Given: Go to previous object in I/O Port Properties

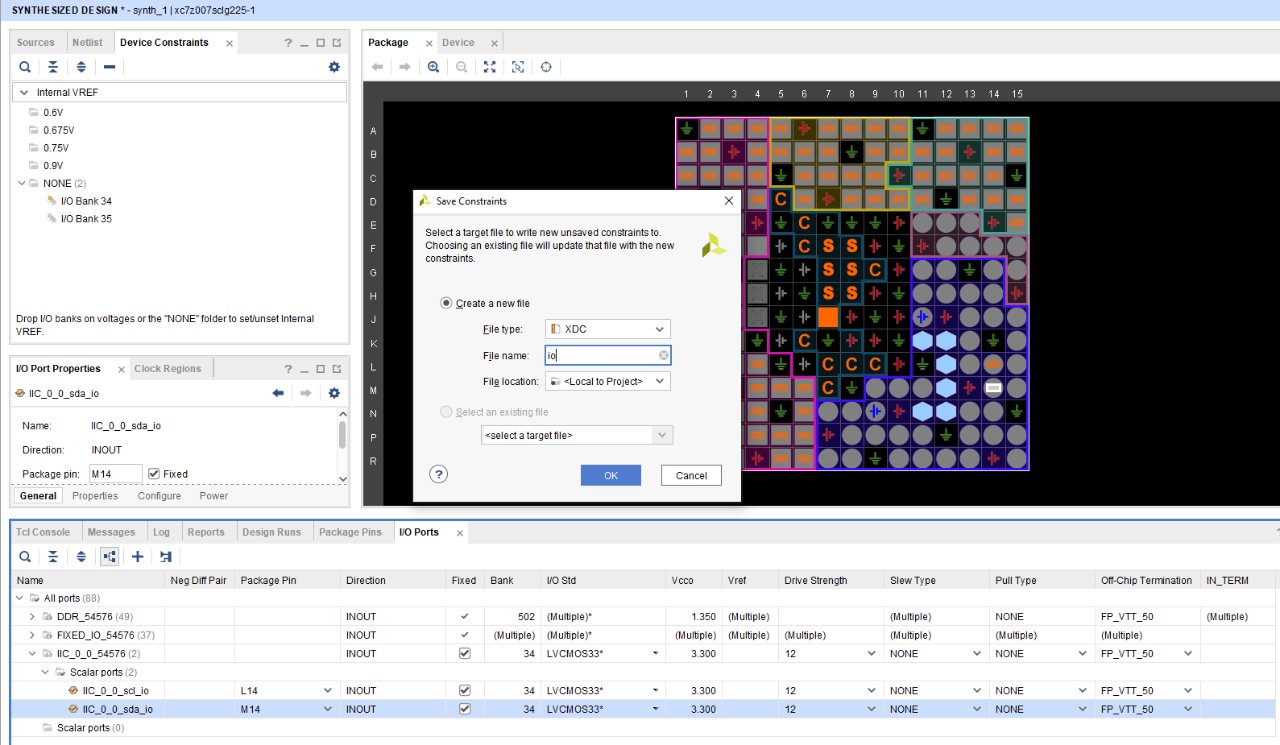Looking at the screenshot, I should tap(278, 393).
